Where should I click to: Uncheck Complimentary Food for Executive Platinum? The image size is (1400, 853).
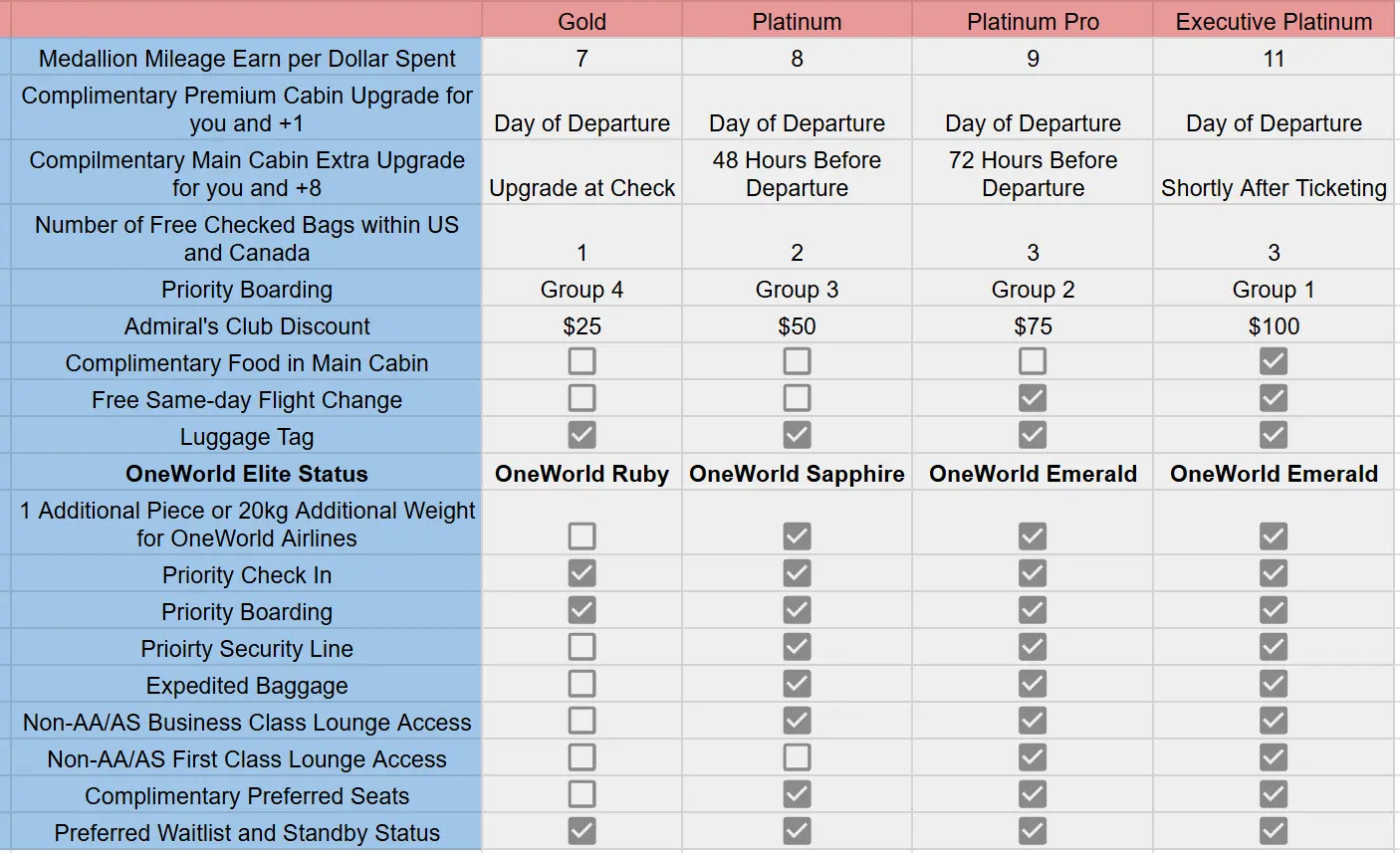[1274, 361]
